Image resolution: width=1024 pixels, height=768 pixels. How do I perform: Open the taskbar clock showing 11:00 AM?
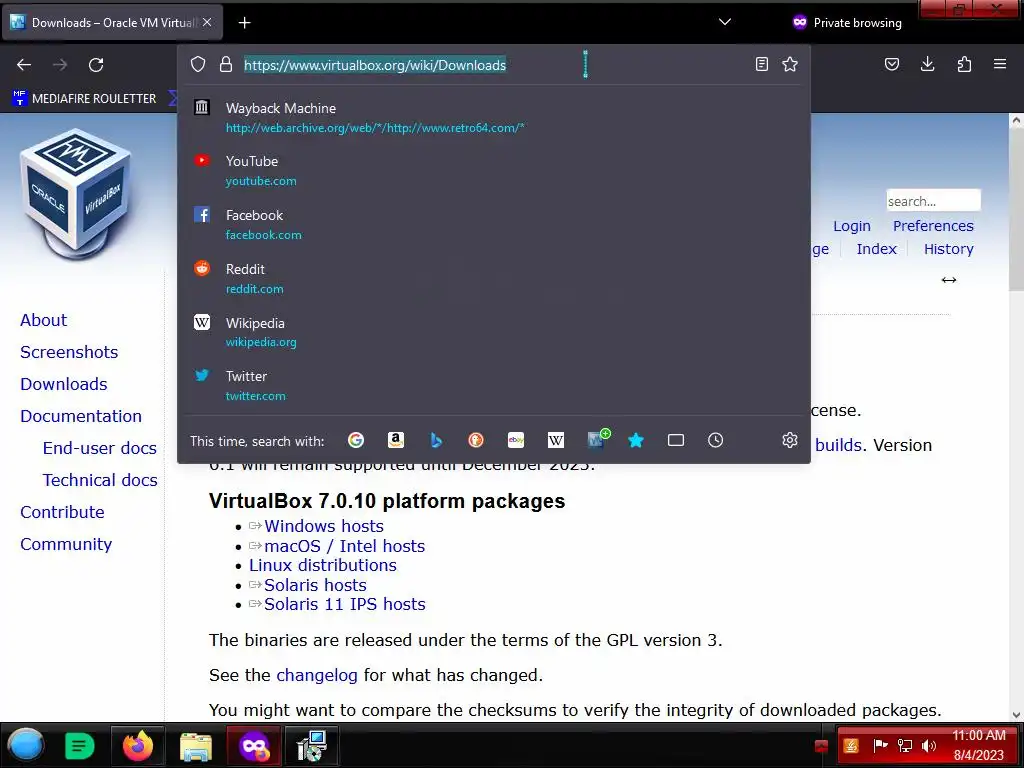(978, 745)
